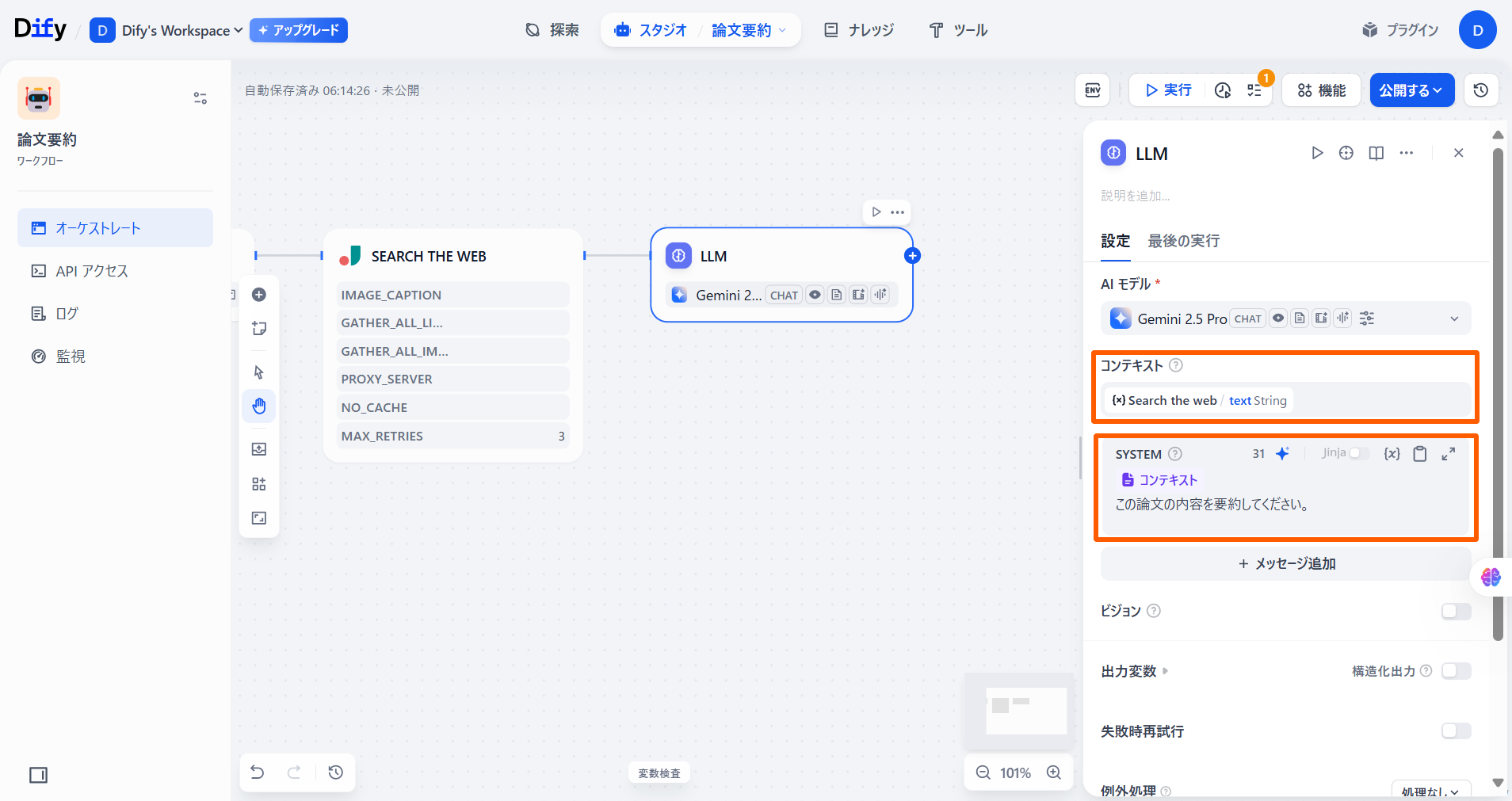Enable the ビジョン toggle

pyautogui.click(x=1456, y=611)
